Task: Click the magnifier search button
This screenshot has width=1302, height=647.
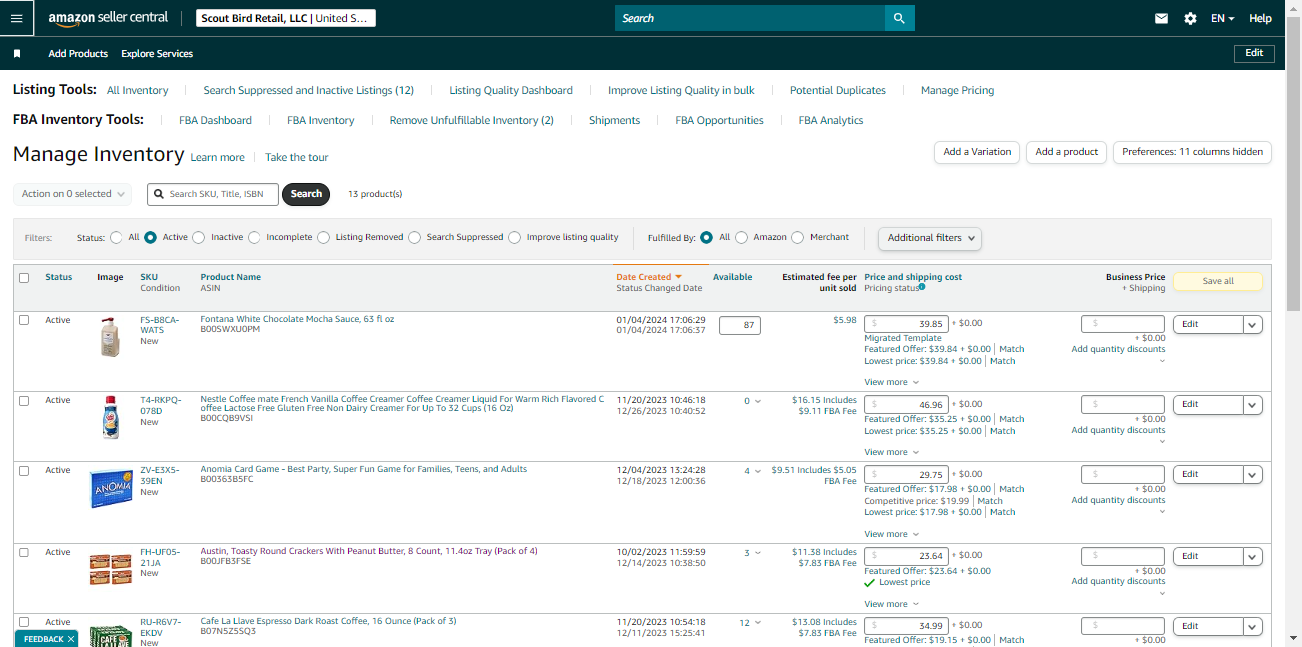Action: pyautogui.click(x=899, y=18)
